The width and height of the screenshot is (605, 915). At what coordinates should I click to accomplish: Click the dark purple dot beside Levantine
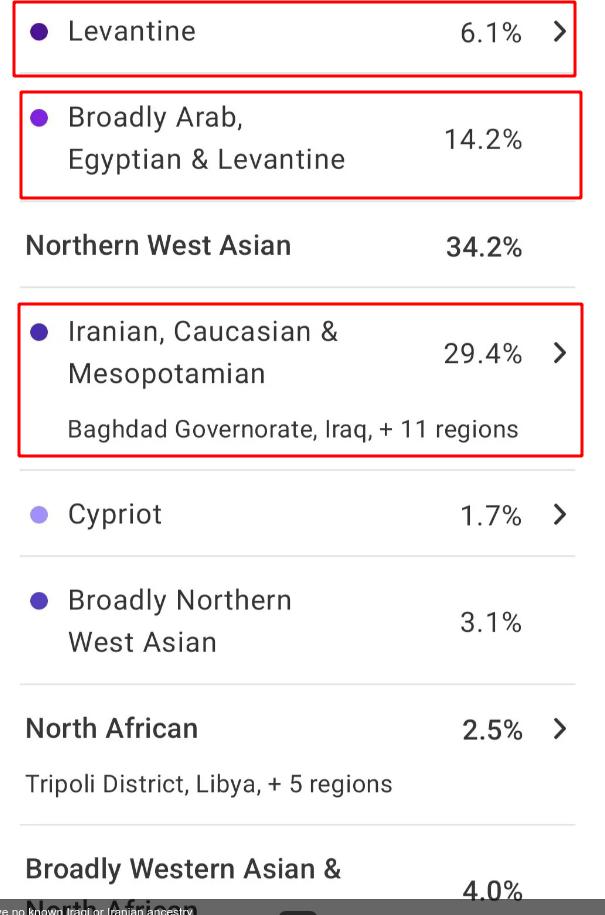[39, 32]
